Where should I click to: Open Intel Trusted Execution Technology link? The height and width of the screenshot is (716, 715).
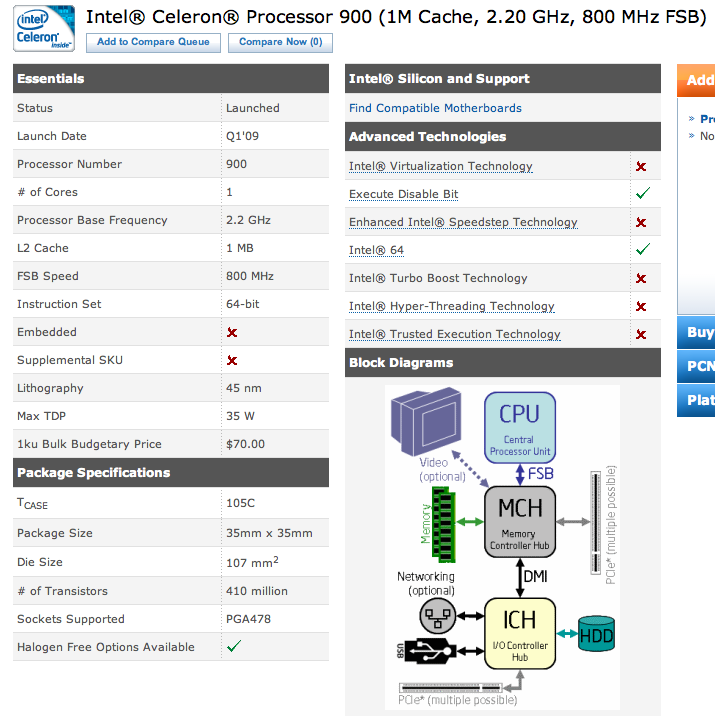click(455, 334)
